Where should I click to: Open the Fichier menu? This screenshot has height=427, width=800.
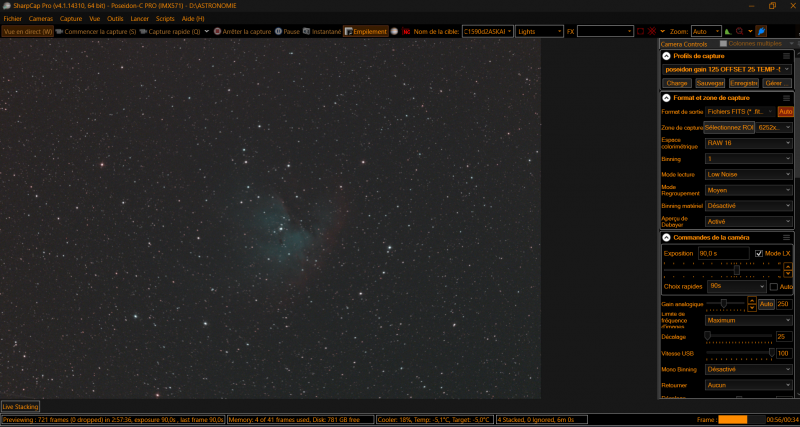(12, 18)
